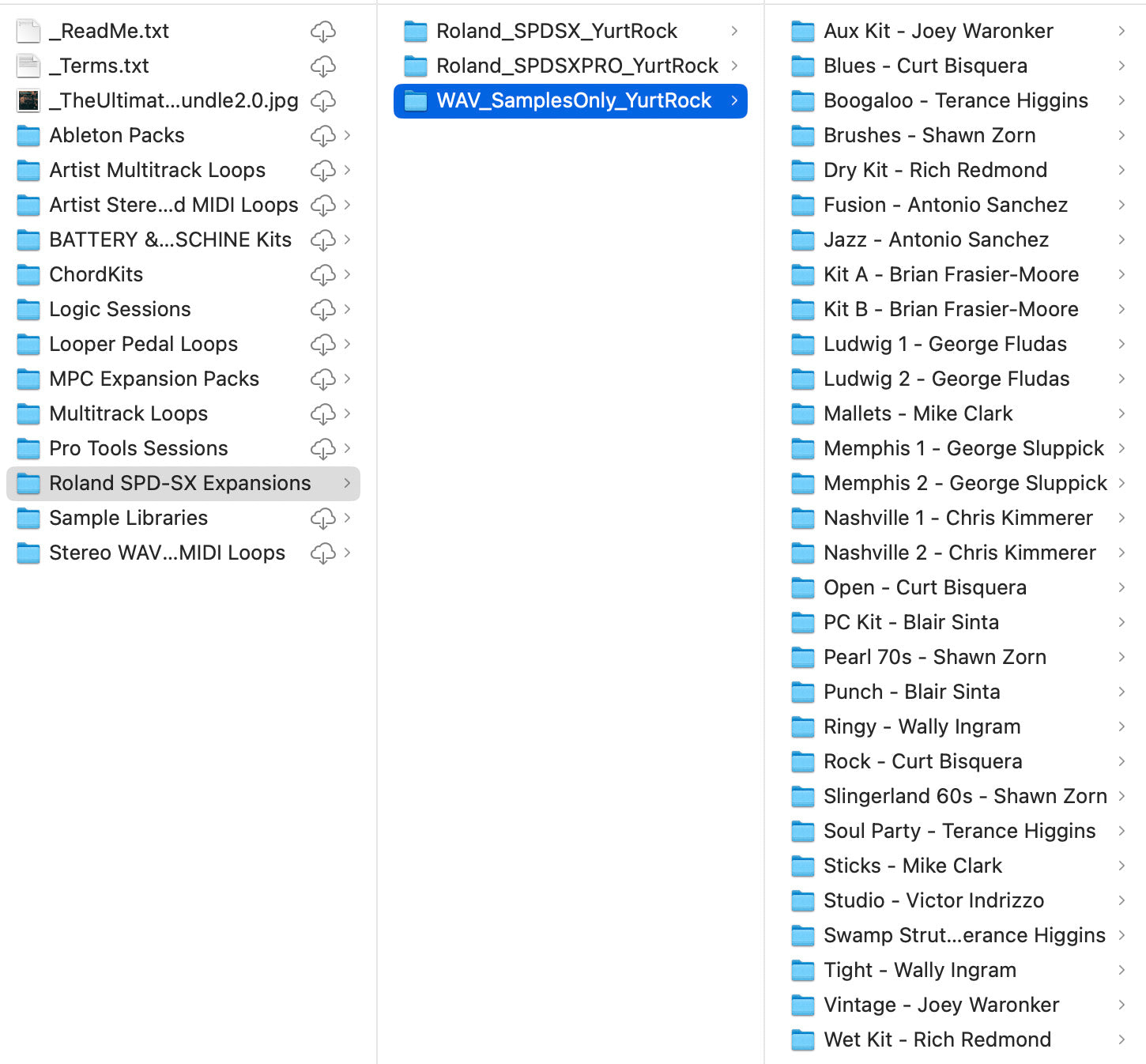Select the Roland SPD-SX Expansions folder
The width and height of the screenshot is (1146, 1064).
pos(183,483)
